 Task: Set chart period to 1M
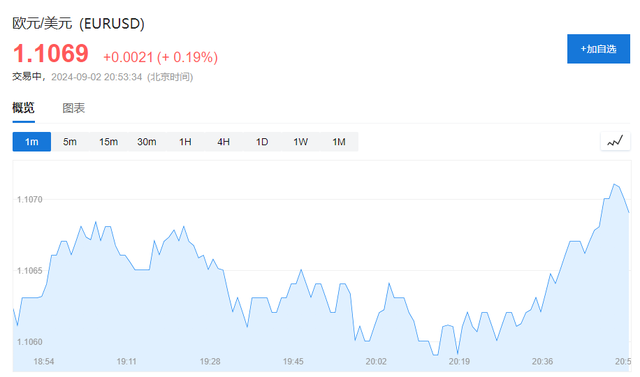tap(339, 142)
